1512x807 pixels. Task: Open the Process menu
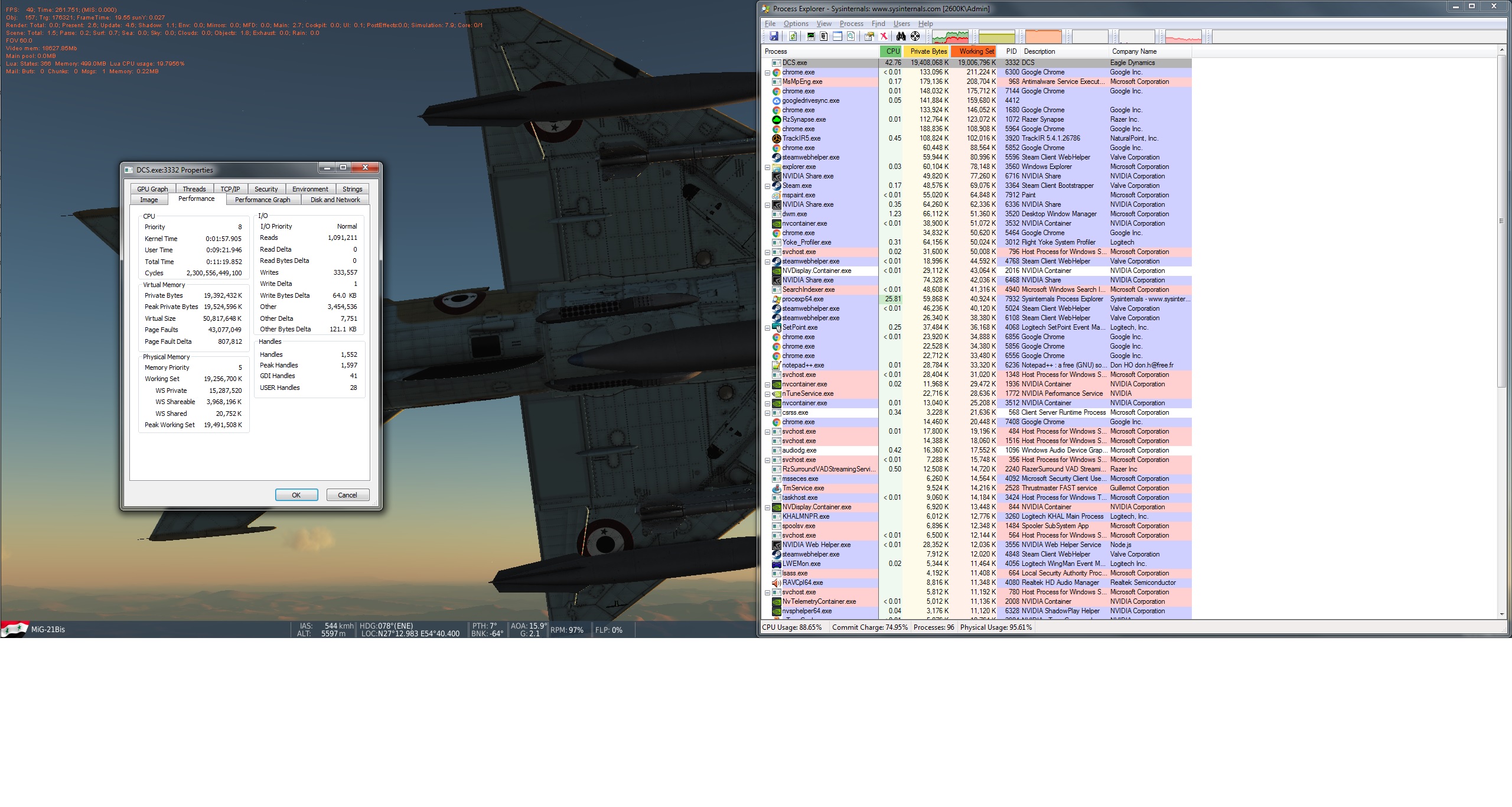(x=851, y=24)
